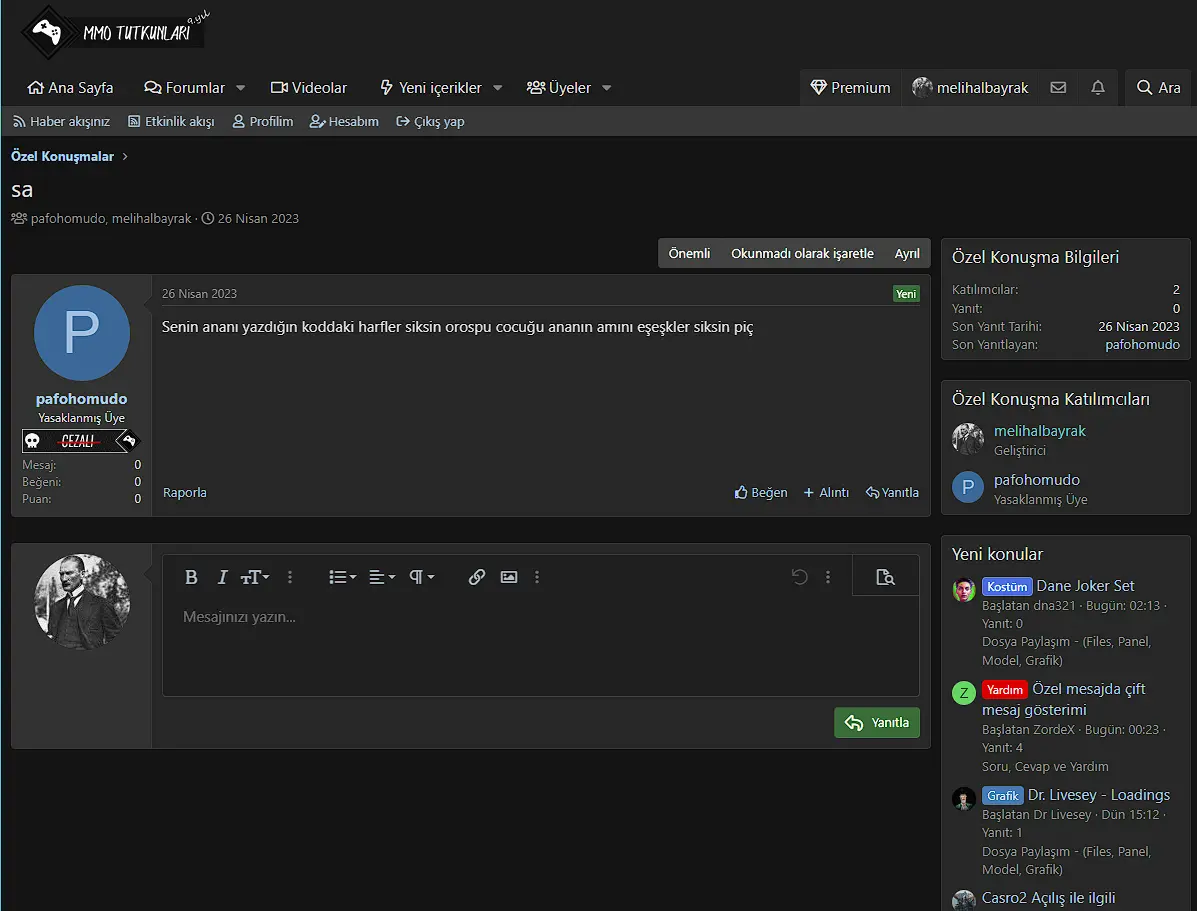This screenshot has height=911, width=1197.
Task: Toggle the editor preview icon
Action: 885,577
